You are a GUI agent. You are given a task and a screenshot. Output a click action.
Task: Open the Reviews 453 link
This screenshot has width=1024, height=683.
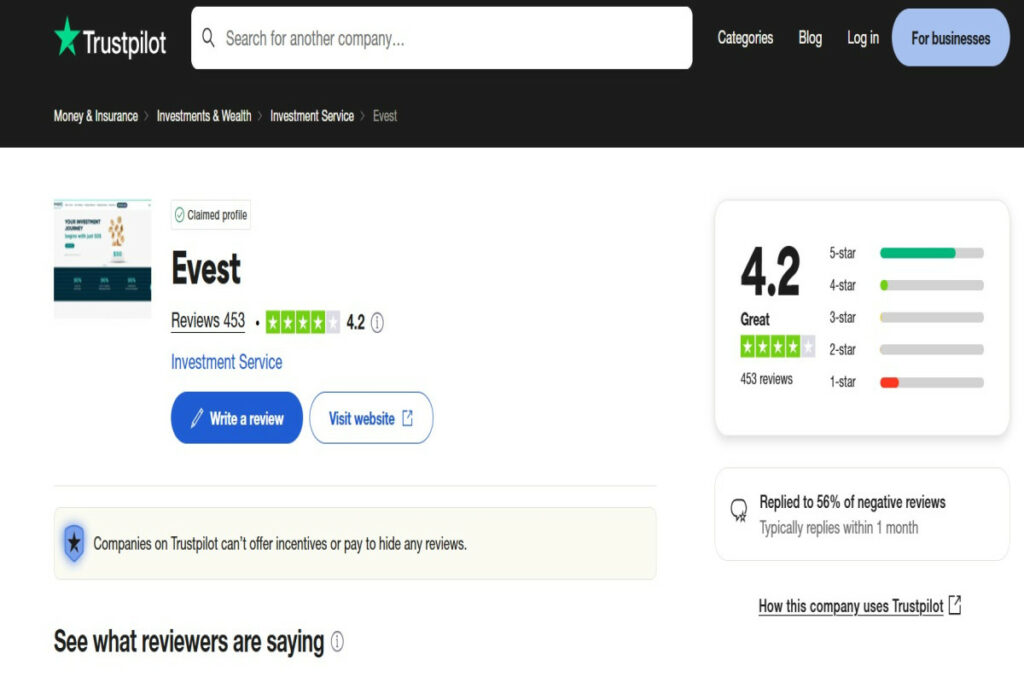pyautogui.click(x=208, y=321)
